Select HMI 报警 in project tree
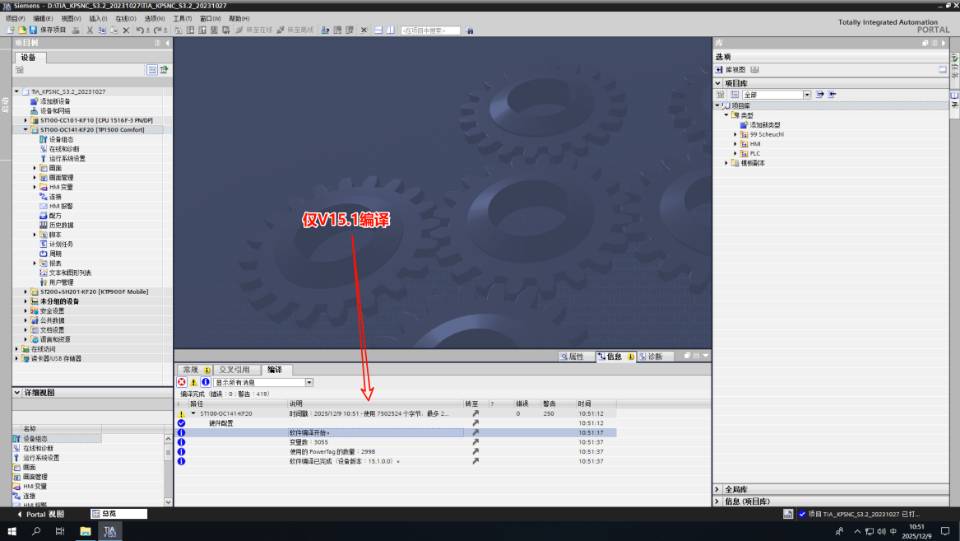The image size is (960, 541). [x=61, y=206]
